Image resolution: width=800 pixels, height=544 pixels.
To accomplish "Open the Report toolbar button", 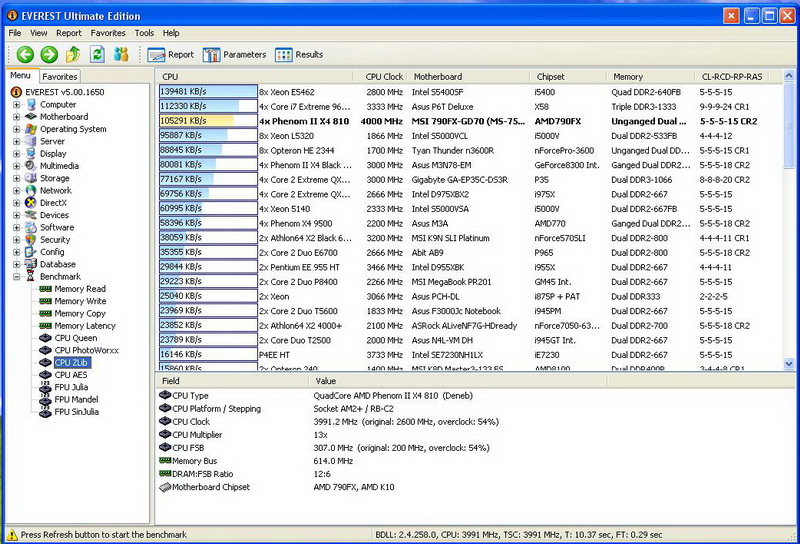I will [x=171, y=55].
